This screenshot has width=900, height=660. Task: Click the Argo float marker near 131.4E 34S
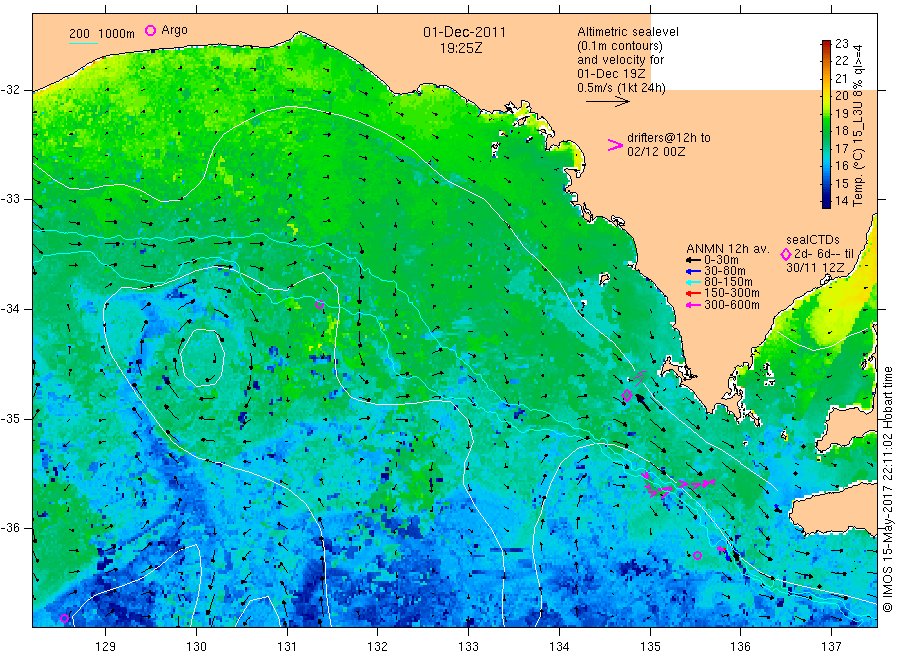(320, 305)
